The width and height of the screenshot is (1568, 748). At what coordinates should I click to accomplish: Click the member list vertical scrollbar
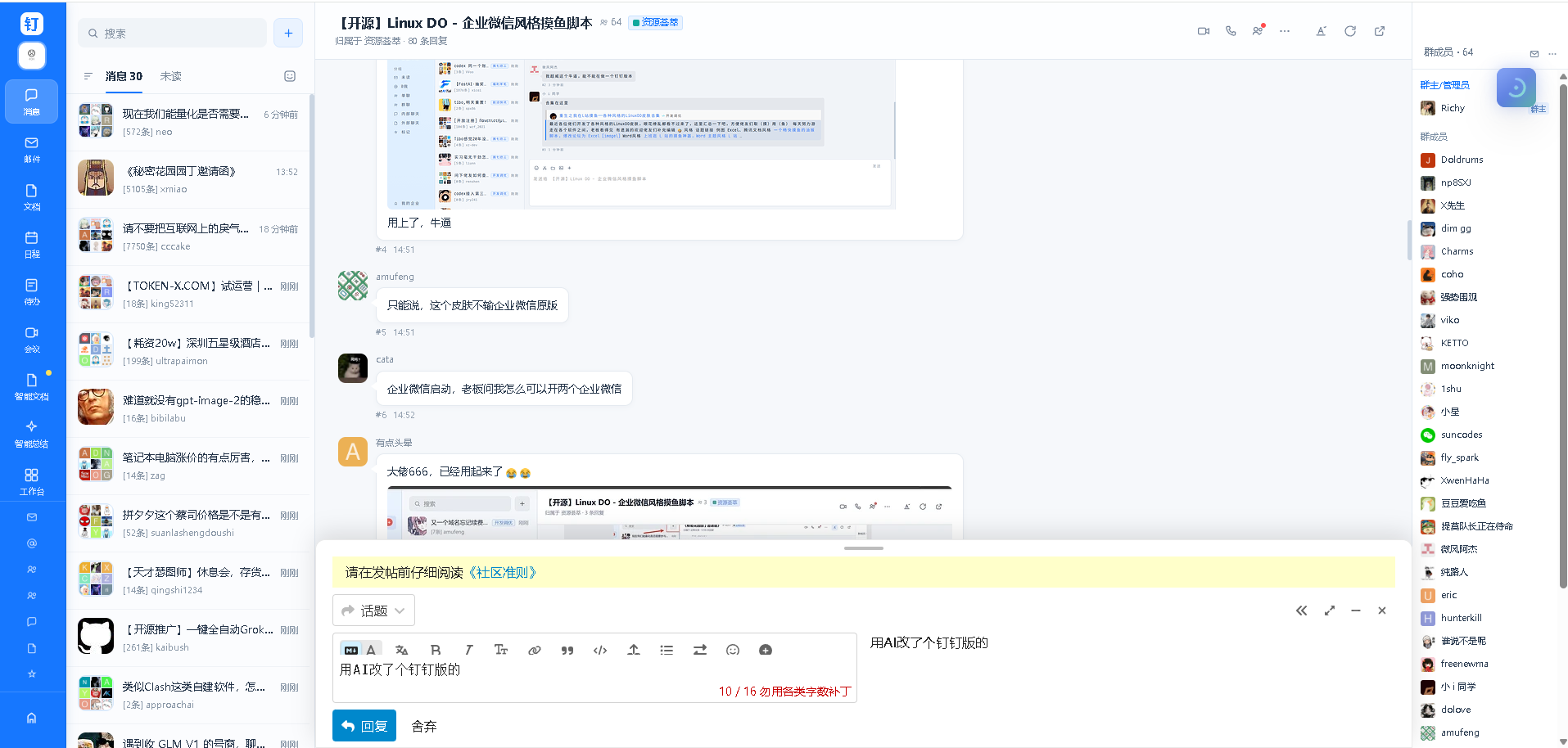pos(1563,336)
